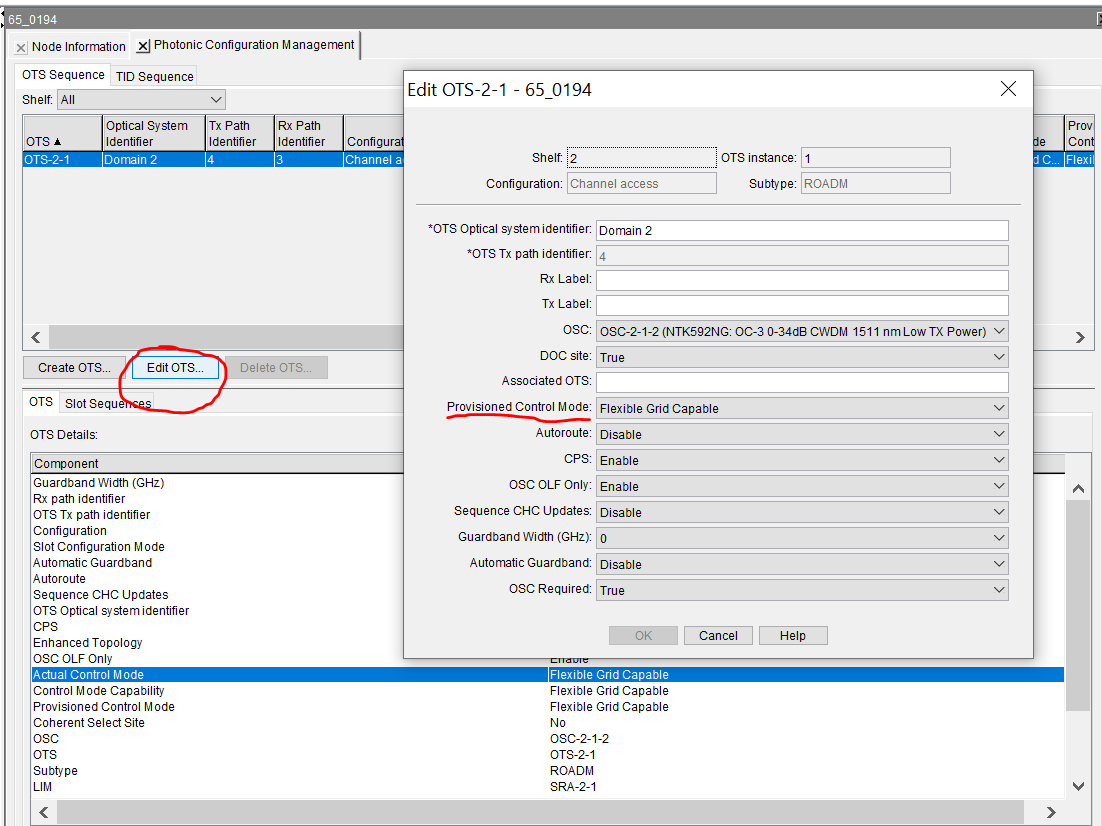
Task: Select the OTS details tab
Action: pos(41,402)
